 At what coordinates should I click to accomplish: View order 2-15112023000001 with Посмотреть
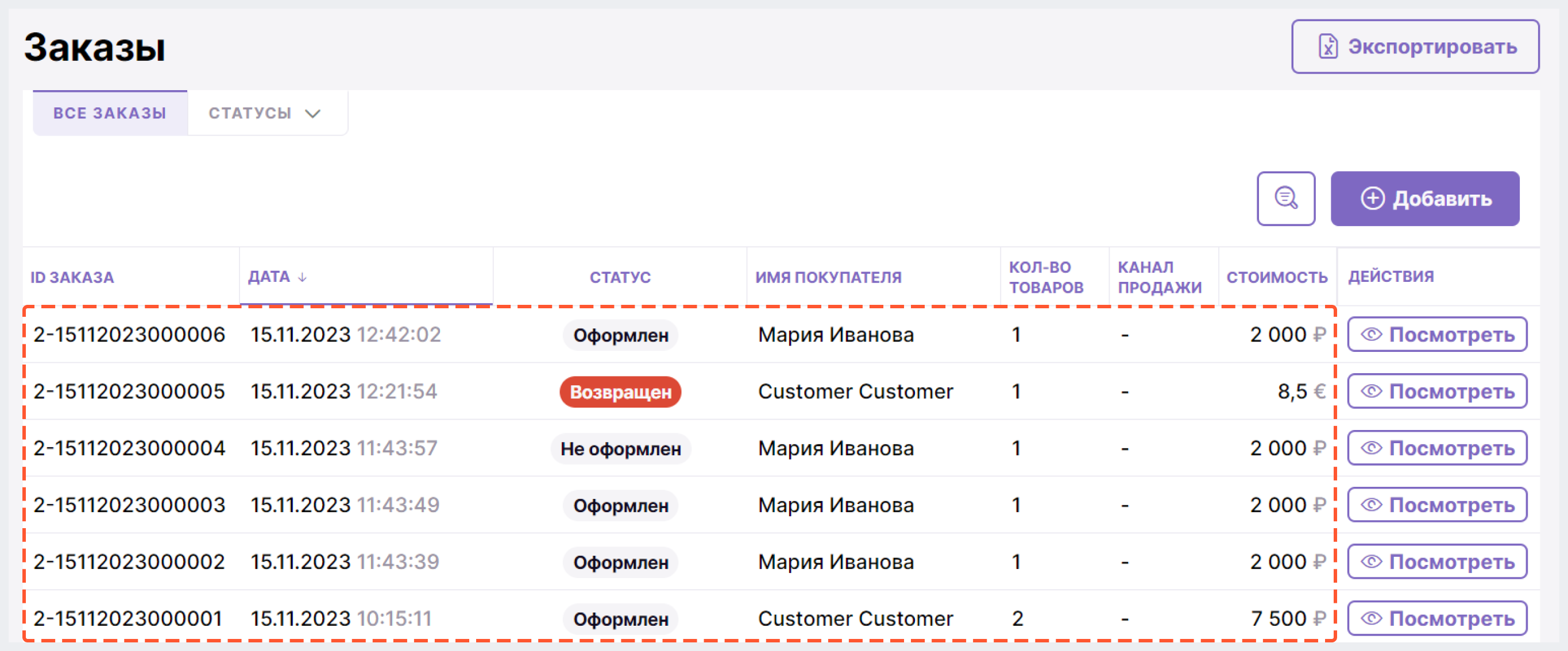click(1437, 618)
